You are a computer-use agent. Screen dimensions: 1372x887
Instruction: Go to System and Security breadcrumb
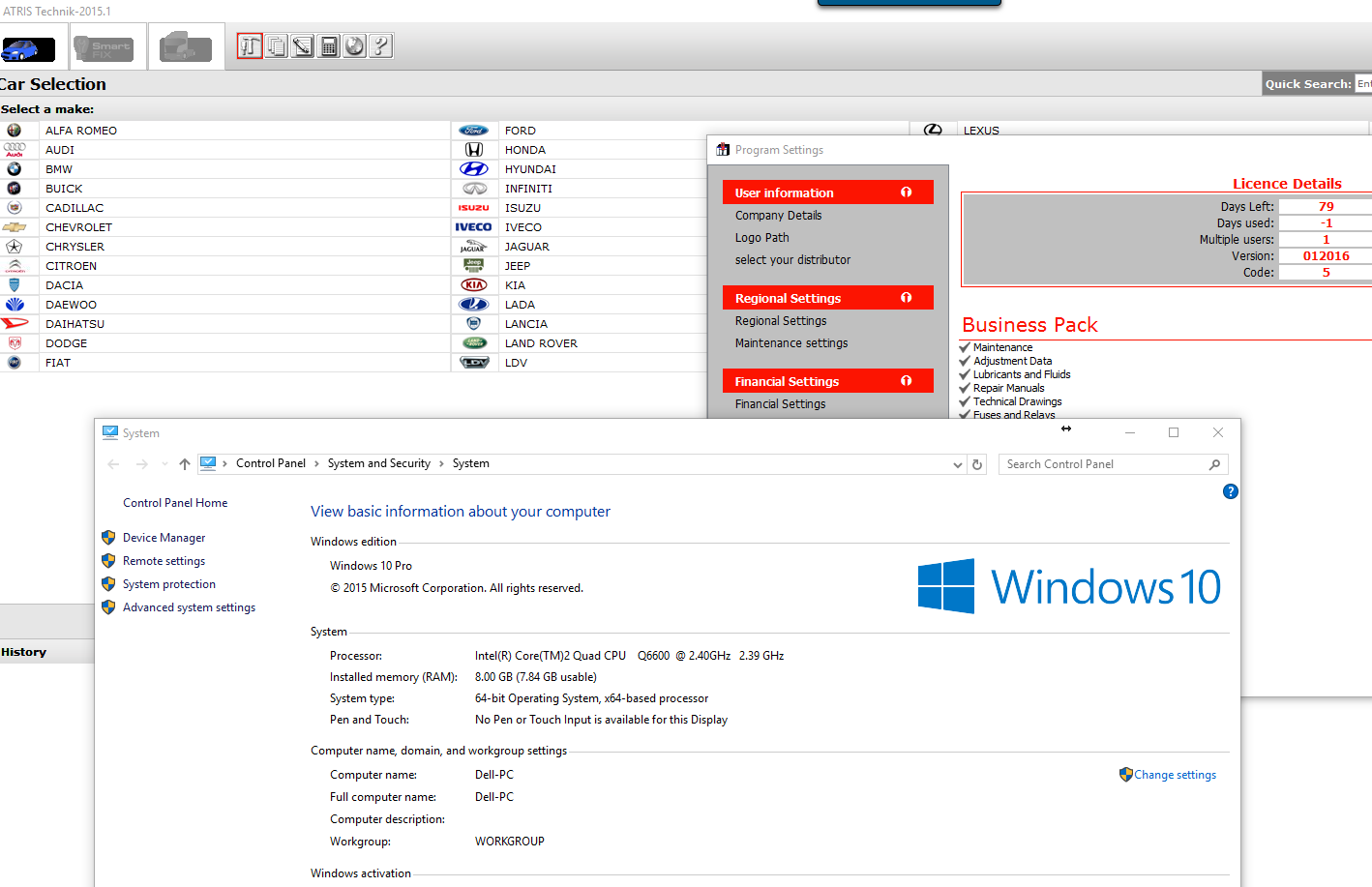[x=379, y=464]
